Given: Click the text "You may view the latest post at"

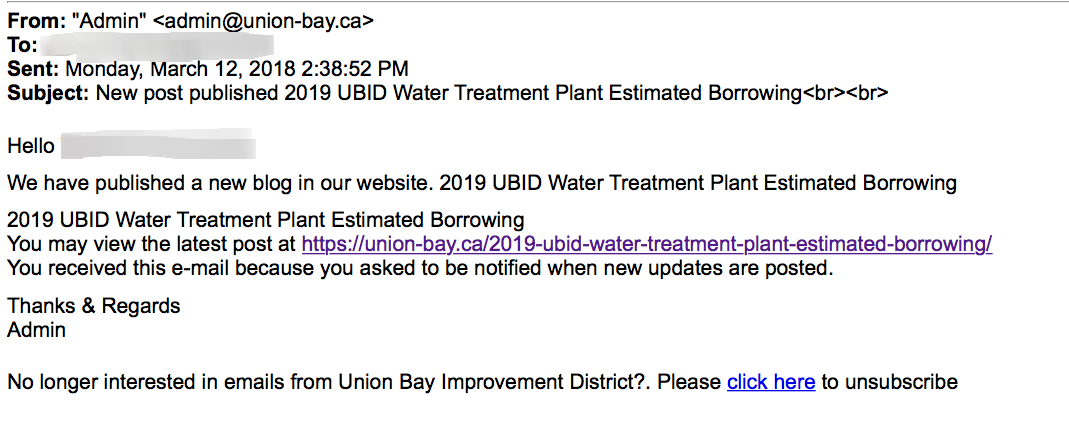Looking at the screenshot, I should [x=152, y=244].
